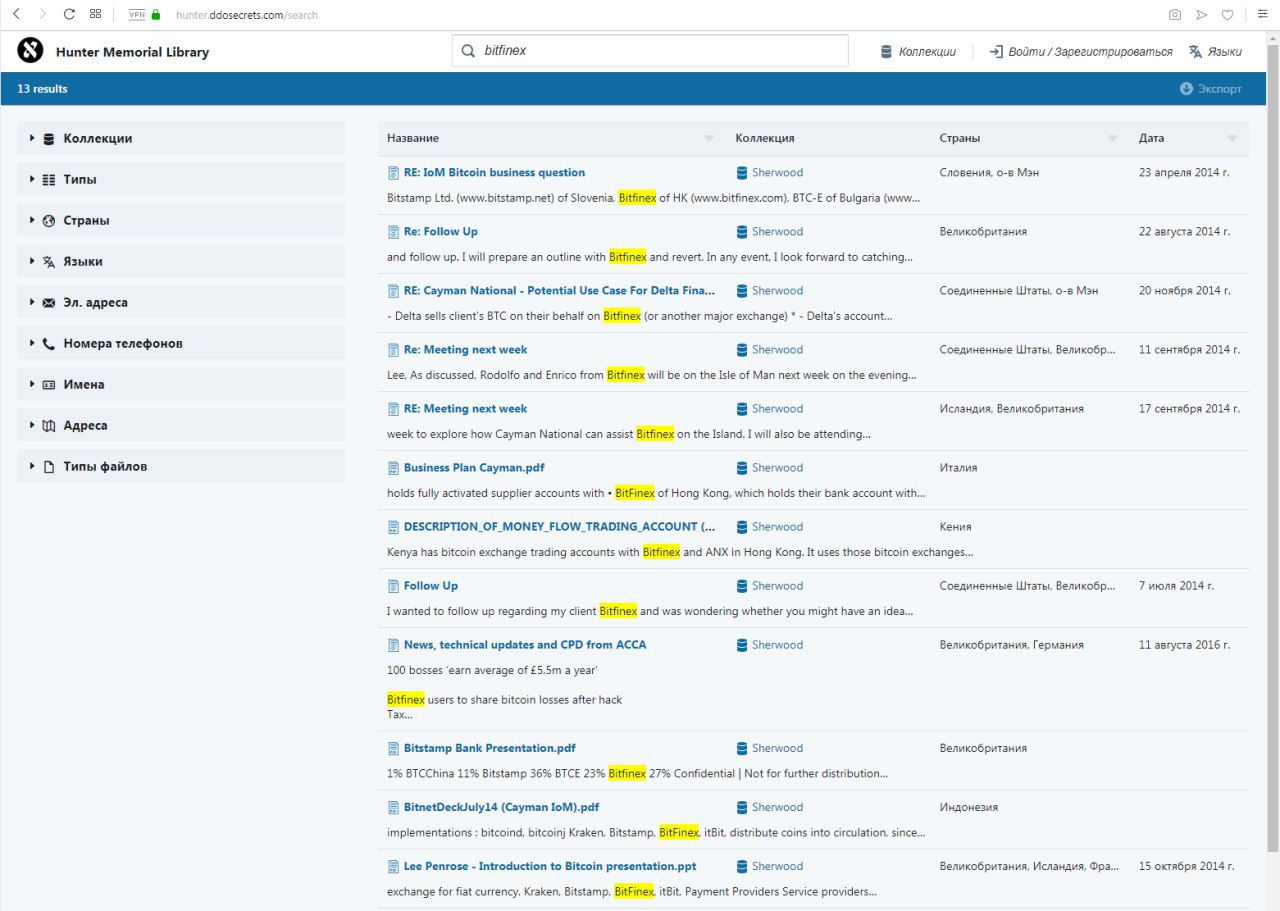Viewport: 1280px width, 911px height.
Task: Open browser speed dial grid icon
Action: [95, 14]
